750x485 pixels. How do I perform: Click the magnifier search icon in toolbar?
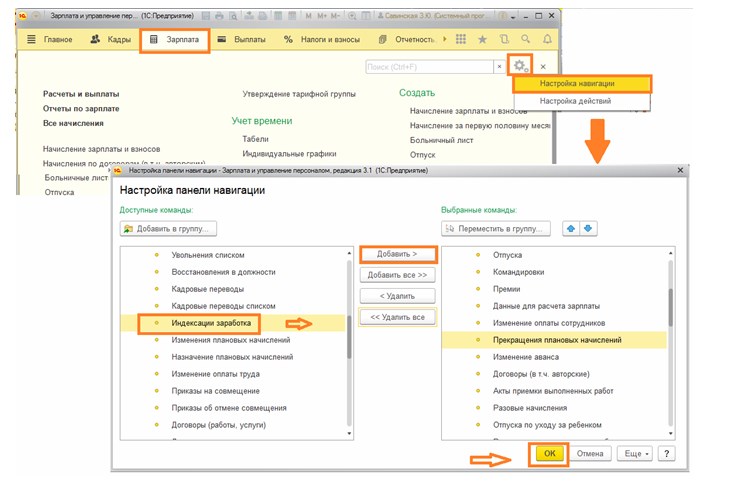tap(526, 39)
